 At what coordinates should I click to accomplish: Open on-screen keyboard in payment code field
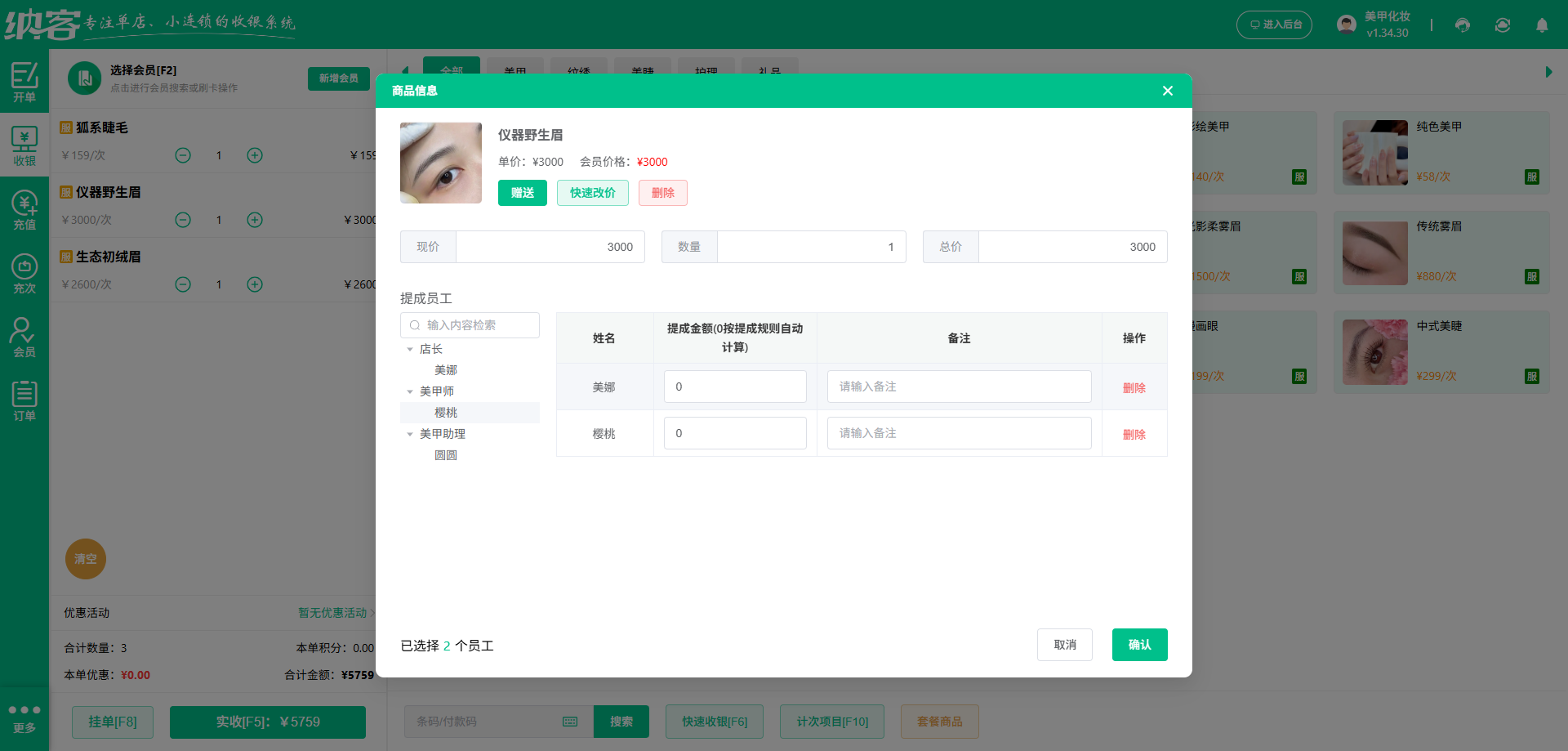(569, 722)
